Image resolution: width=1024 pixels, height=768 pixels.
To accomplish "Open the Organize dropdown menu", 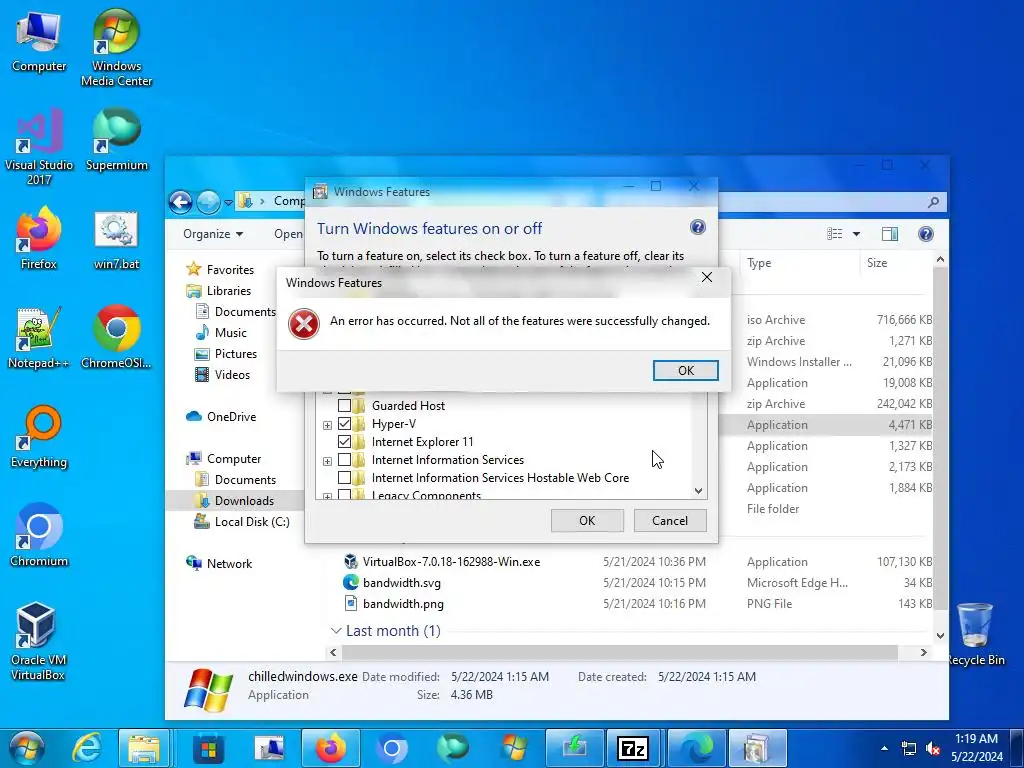I will (213, 234).
